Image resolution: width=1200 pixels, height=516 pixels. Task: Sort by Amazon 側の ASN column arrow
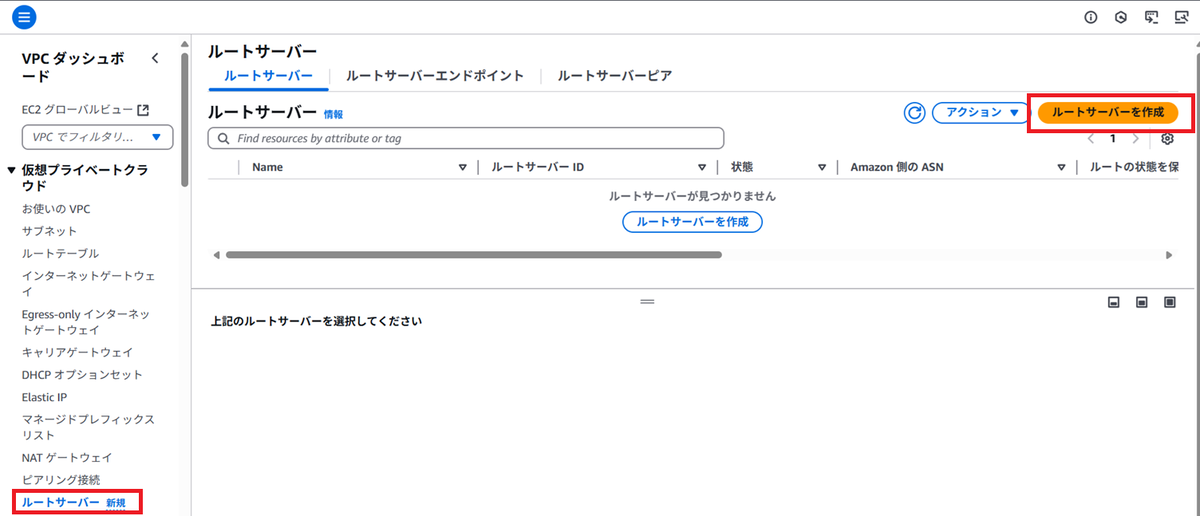[x=1061, y=167]
